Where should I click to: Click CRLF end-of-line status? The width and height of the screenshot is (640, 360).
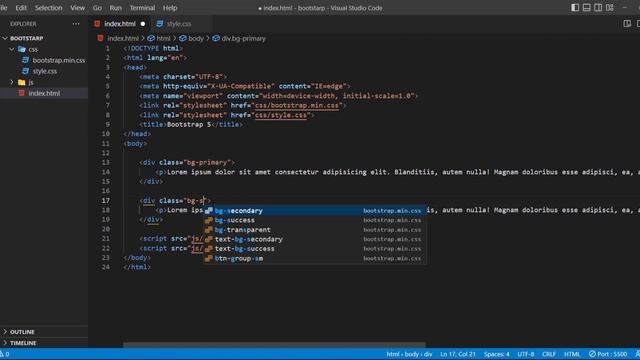[549, 354]
